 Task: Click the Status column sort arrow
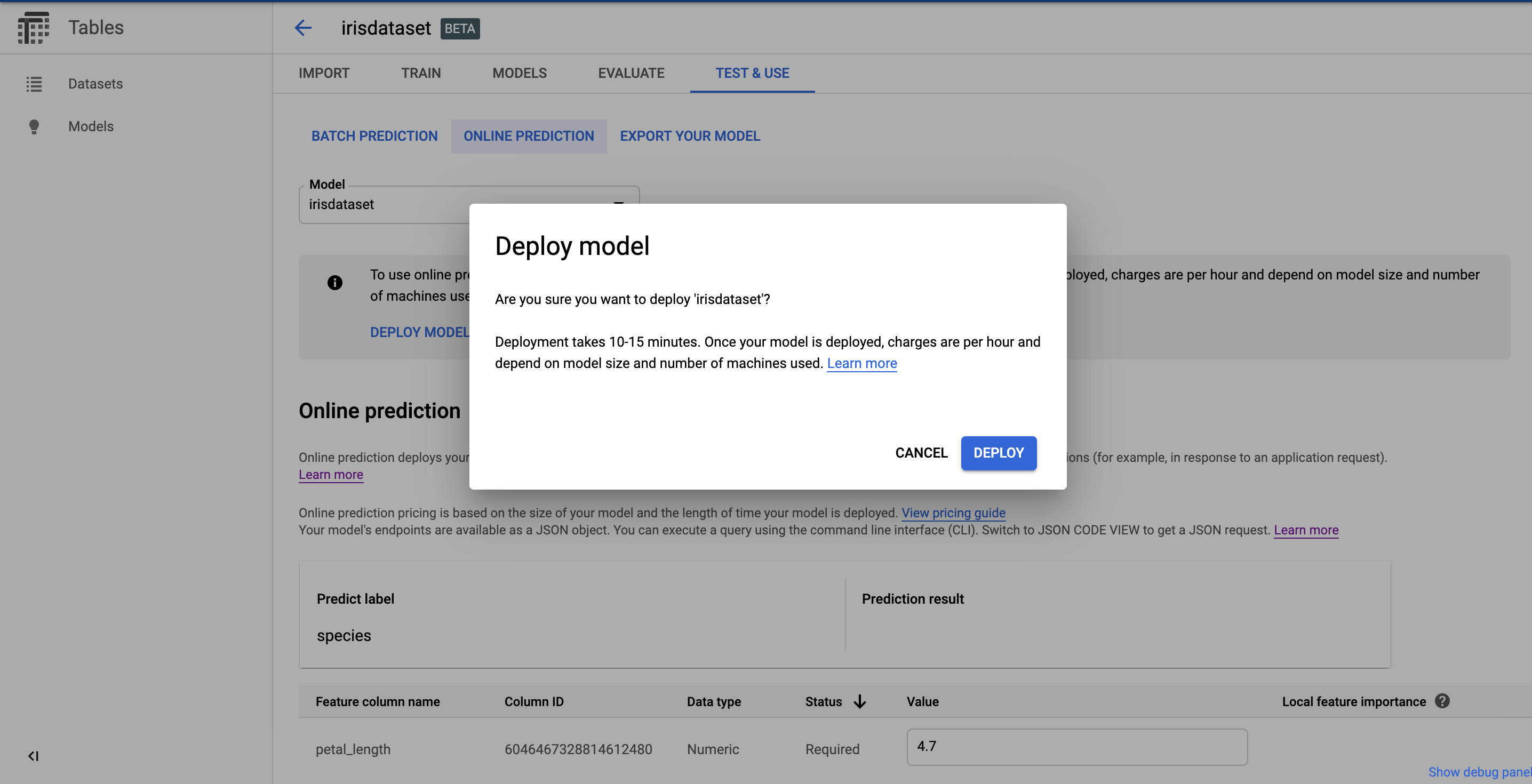pos(860,702)
